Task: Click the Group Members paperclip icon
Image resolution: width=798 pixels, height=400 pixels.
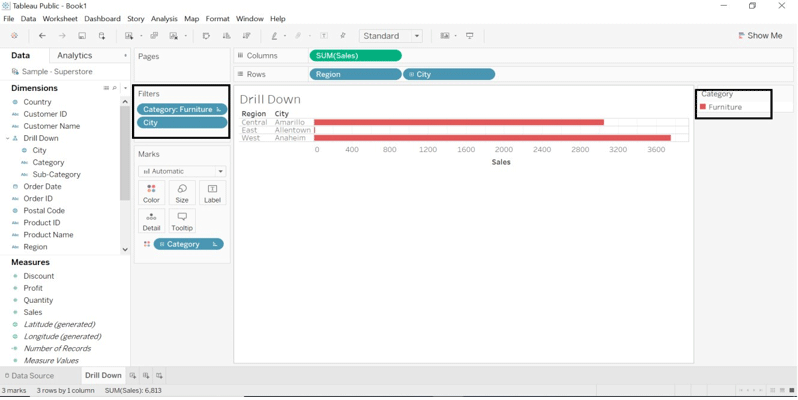Action: point(298,36)
